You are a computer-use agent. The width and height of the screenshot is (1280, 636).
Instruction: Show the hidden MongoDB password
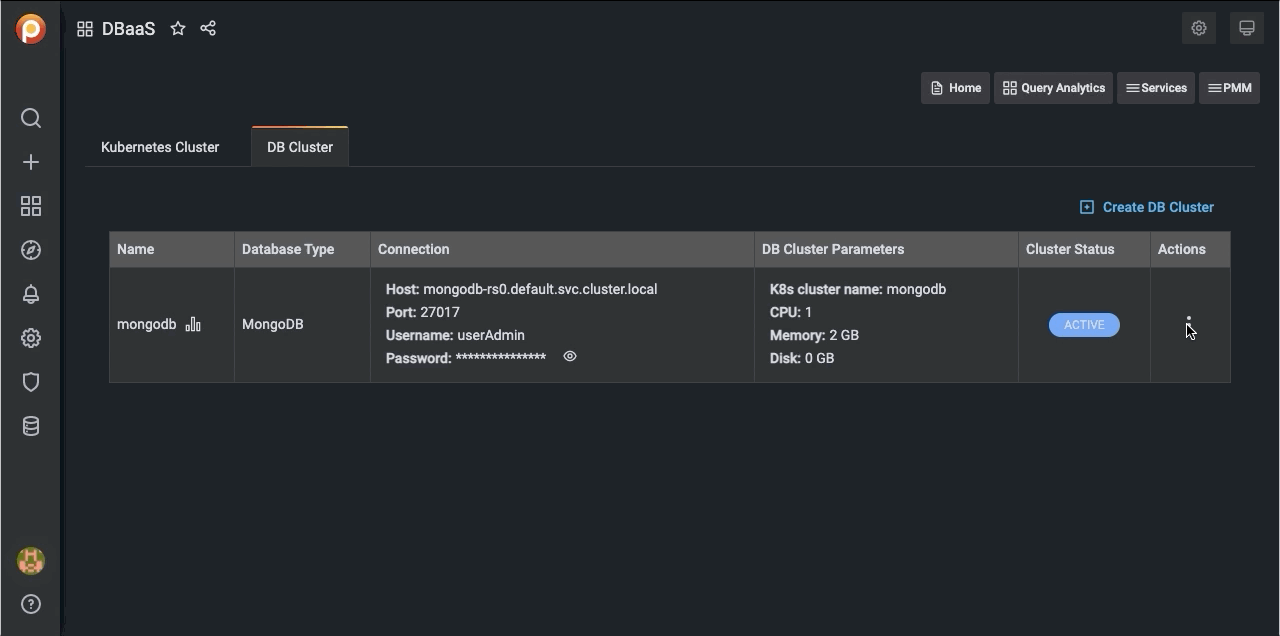click(570, 356)
